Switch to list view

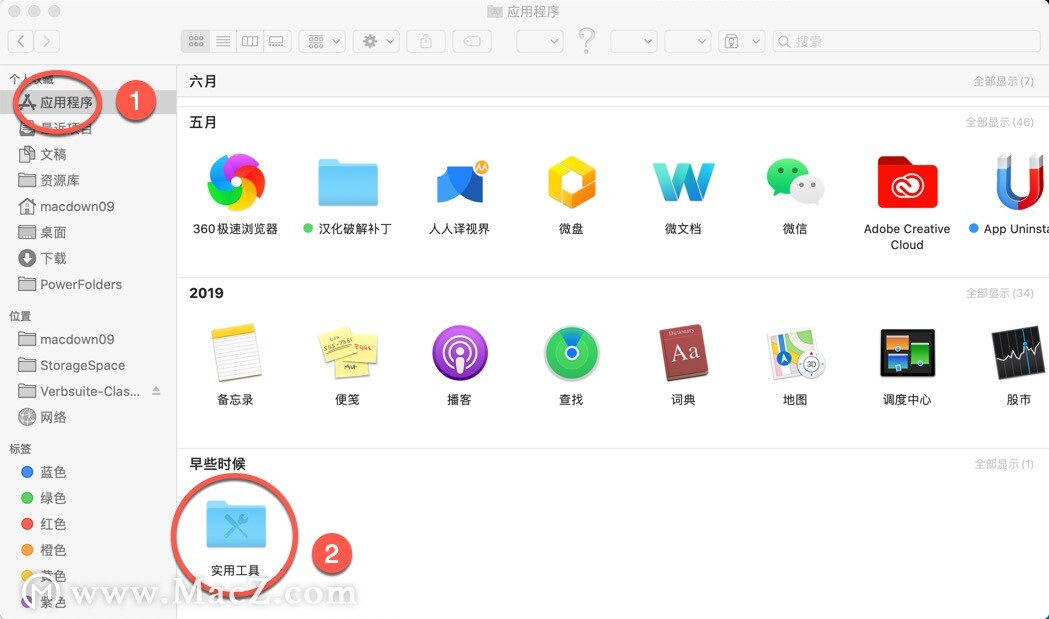coord(223,41)
